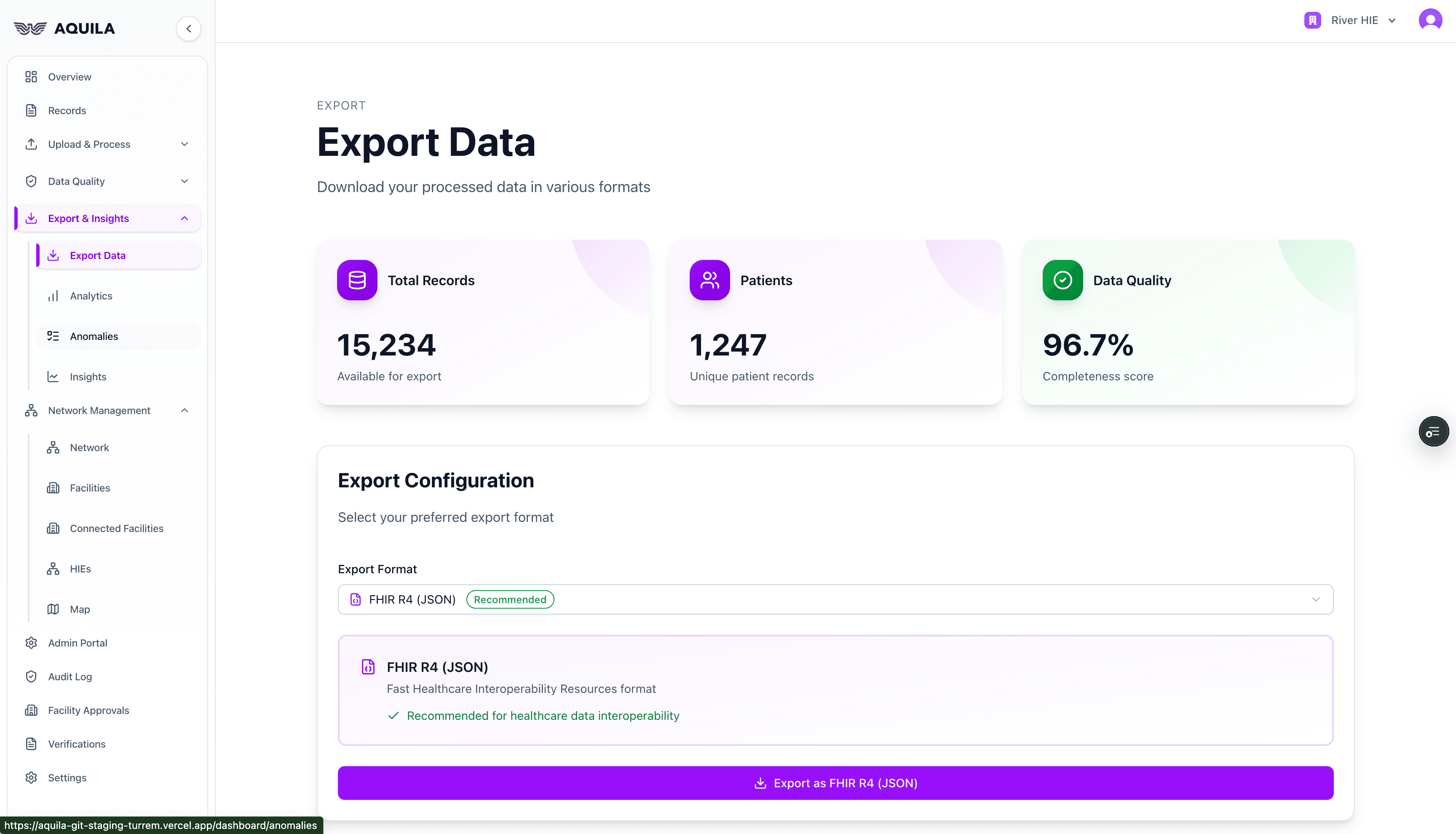
Task: Expand the Data Quality sidebar section
Action: point(107,182)
